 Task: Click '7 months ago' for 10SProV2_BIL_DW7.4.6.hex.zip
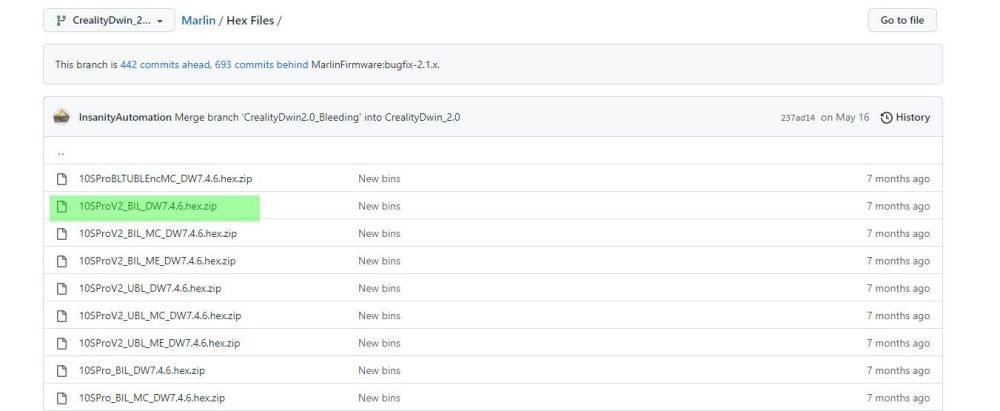click(898, 206)
